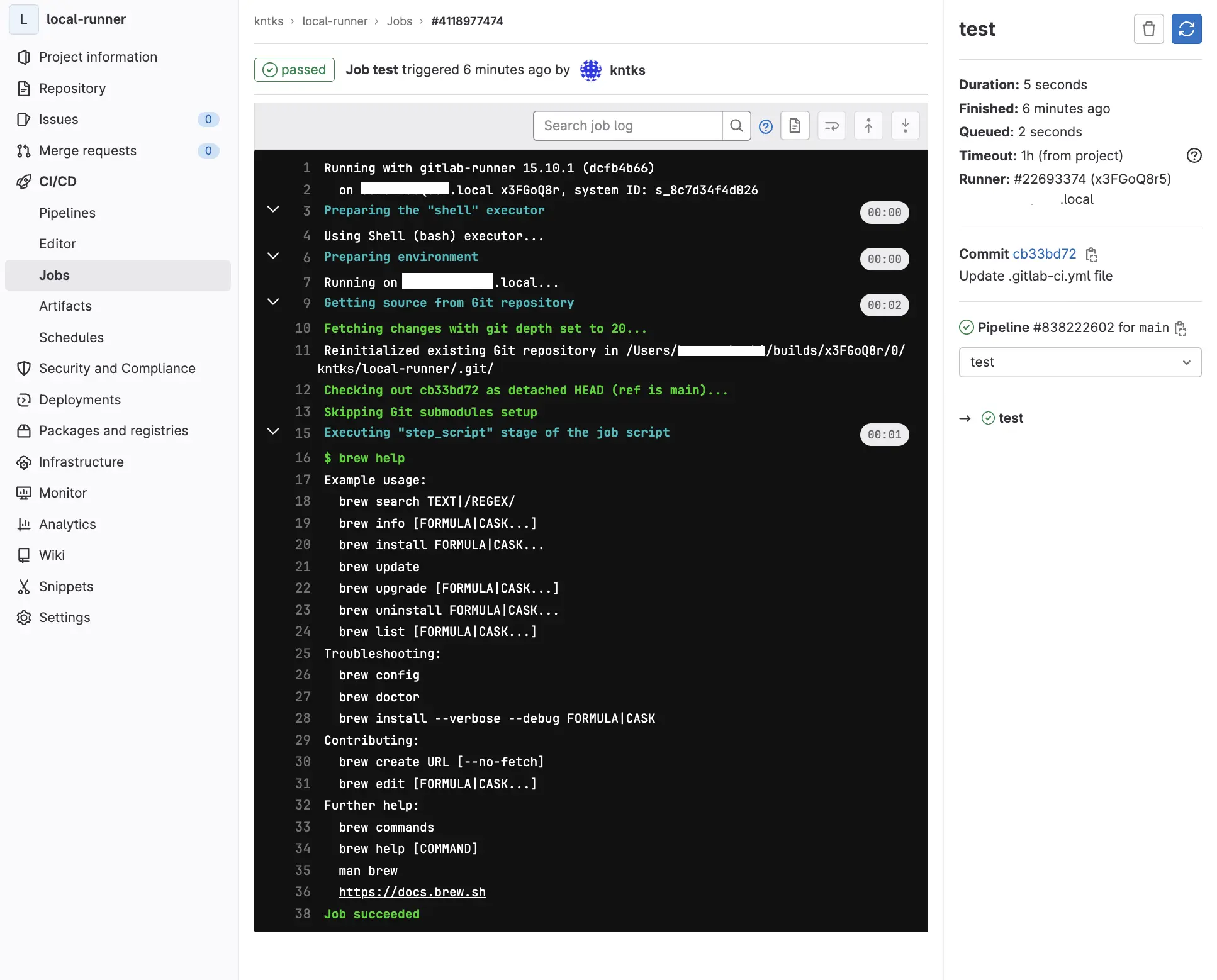Retry the test job
Screen dimensions: 1217x980
(1186, 29)
